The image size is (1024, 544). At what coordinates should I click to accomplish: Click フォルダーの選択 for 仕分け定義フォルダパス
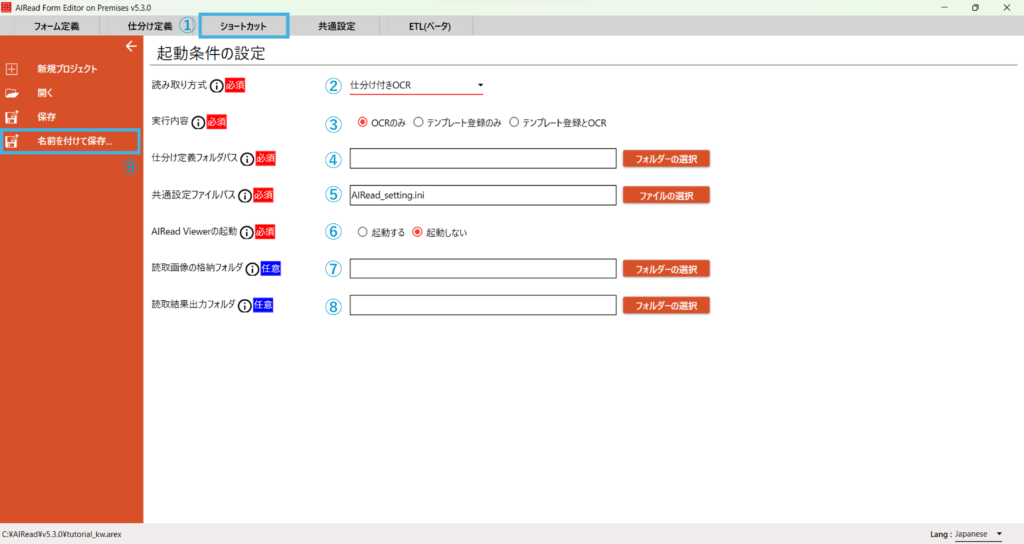tap(665, 159)
